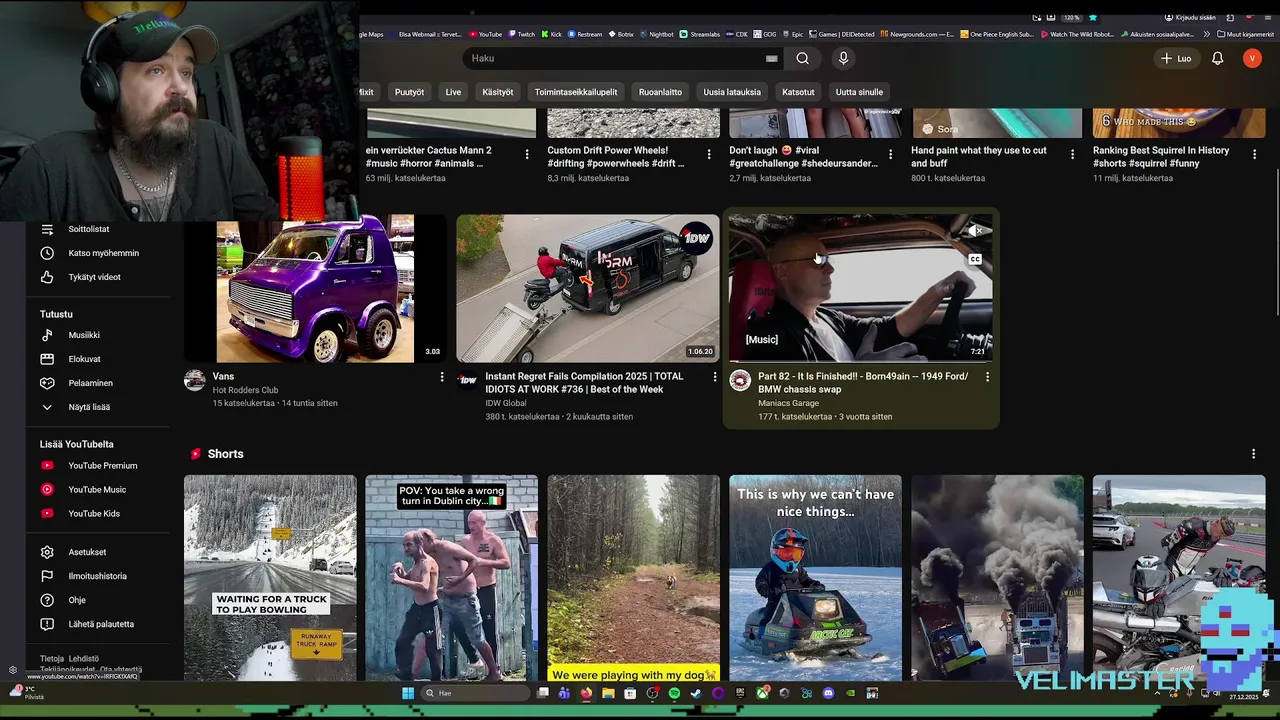
Task: Open the account avatar menu
Action: pyautogui.click(x=1252, y=58)
